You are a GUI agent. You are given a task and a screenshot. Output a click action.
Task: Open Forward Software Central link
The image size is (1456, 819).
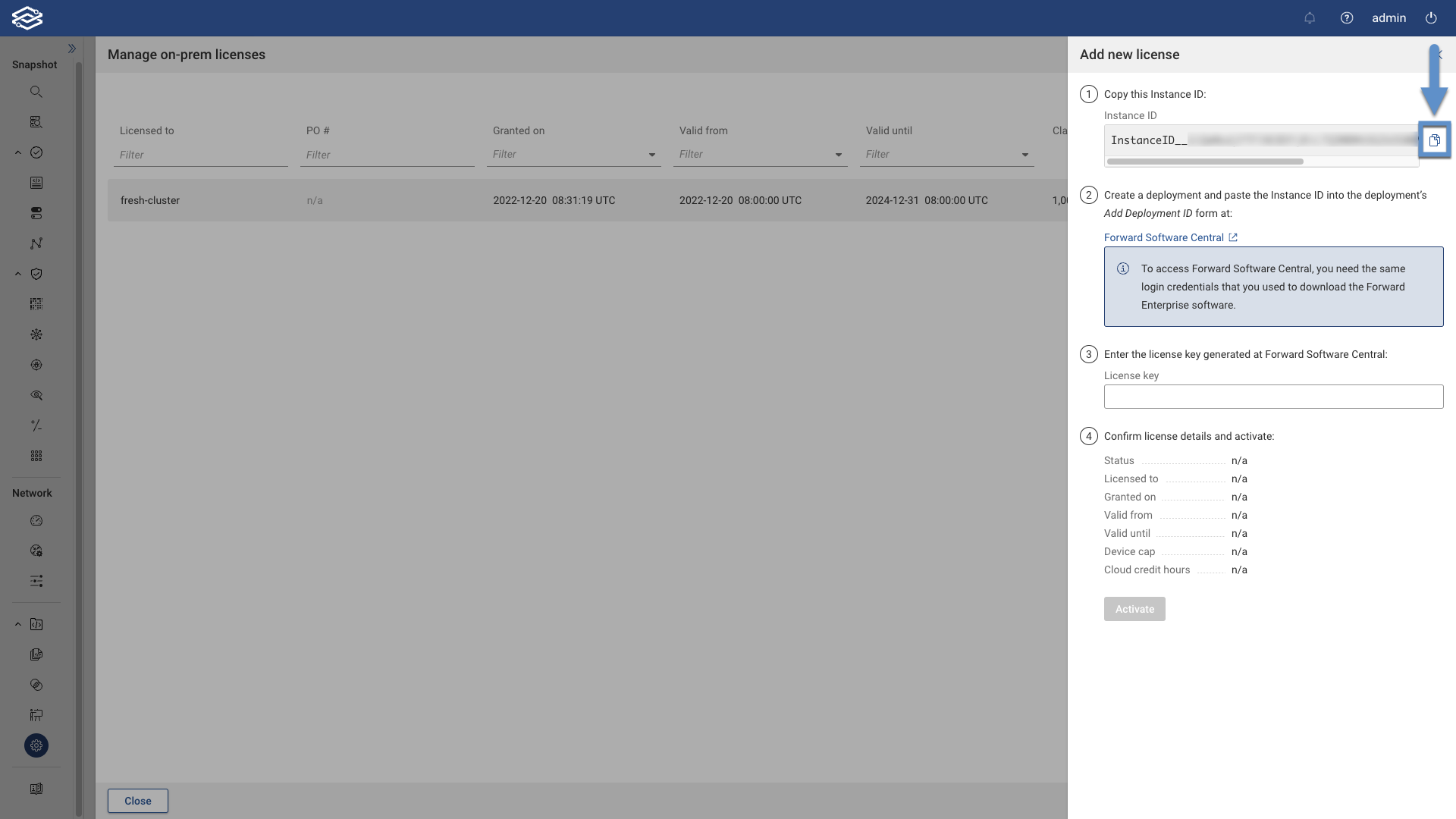coord(1165,237)
